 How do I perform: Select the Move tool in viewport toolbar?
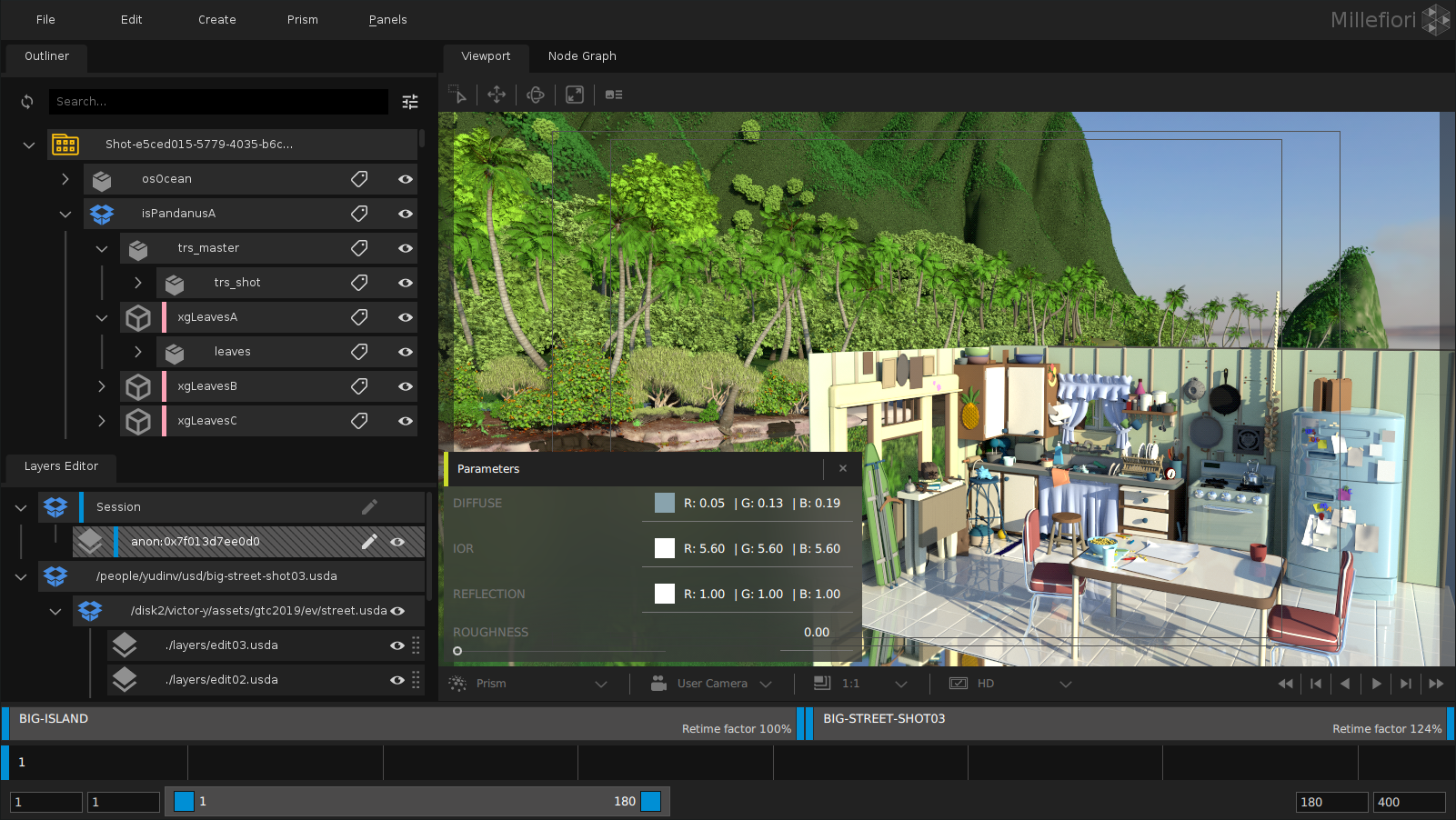point(497,95)
